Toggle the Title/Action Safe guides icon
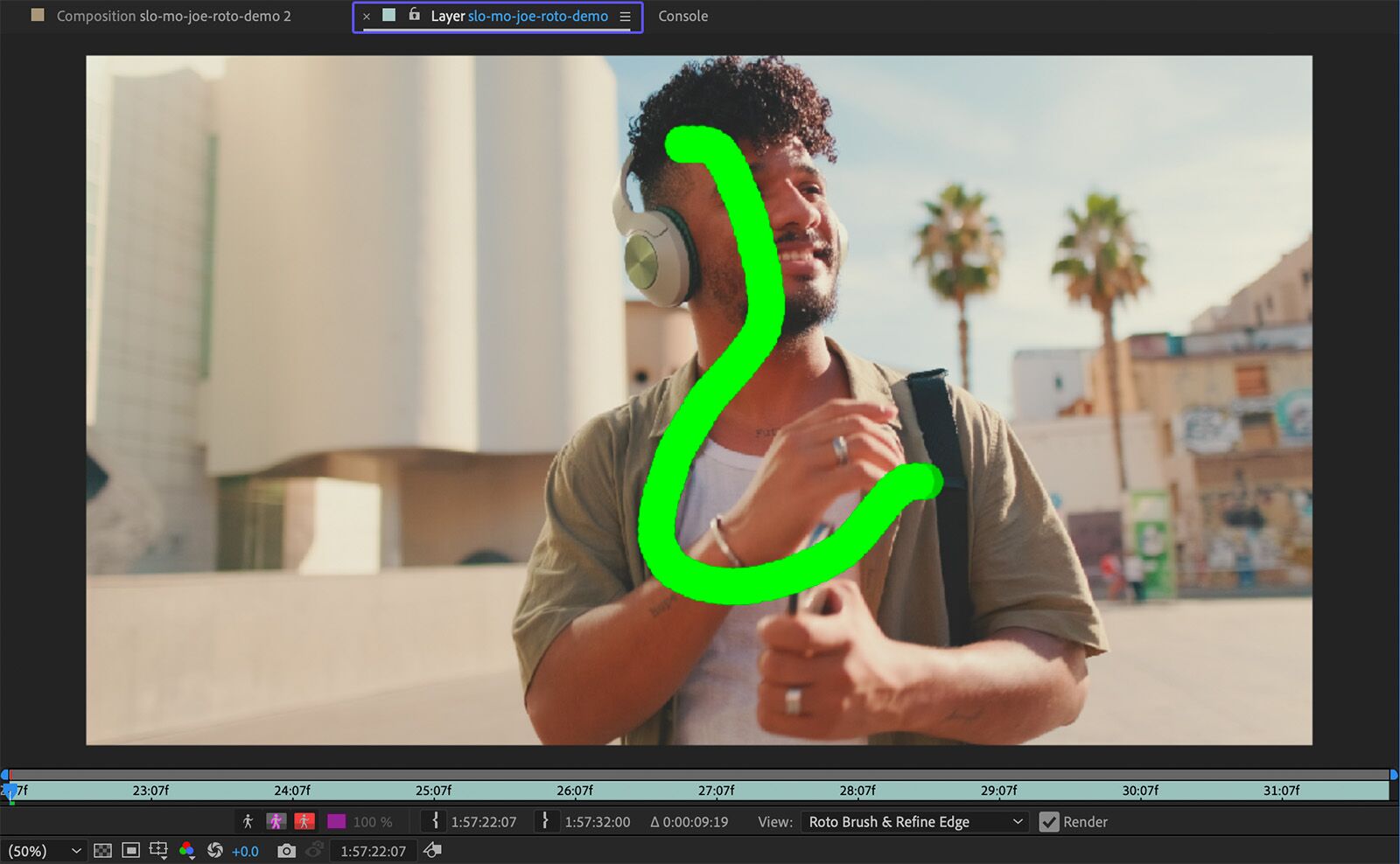This screenshot has width=1400, height=864. (x=131, y=850)
